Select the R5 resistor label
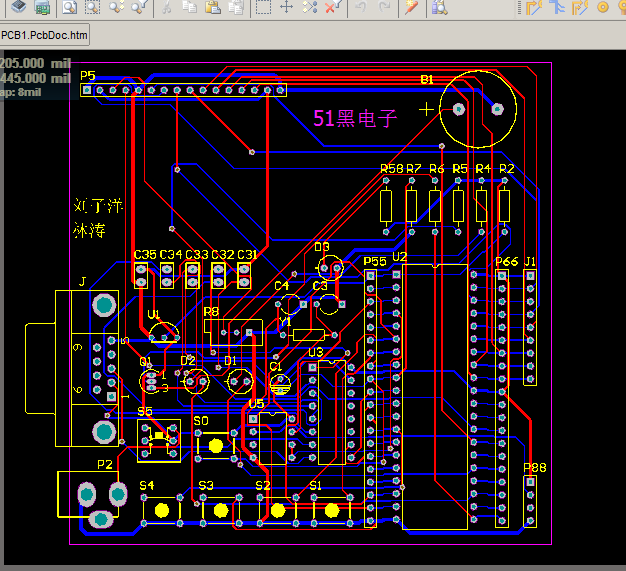 [460, 169]
